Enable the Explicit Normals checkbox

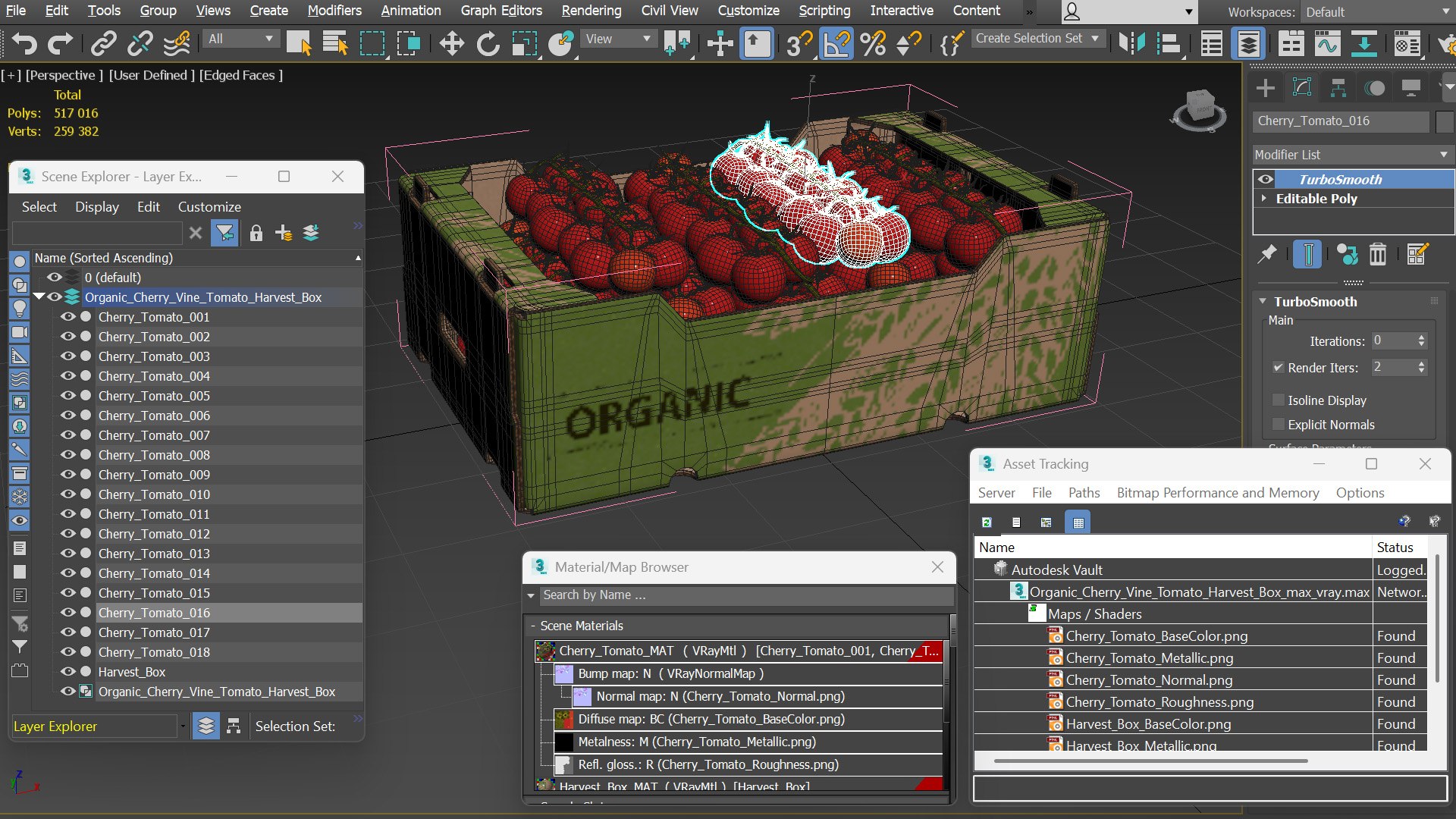pos(1279,424)
